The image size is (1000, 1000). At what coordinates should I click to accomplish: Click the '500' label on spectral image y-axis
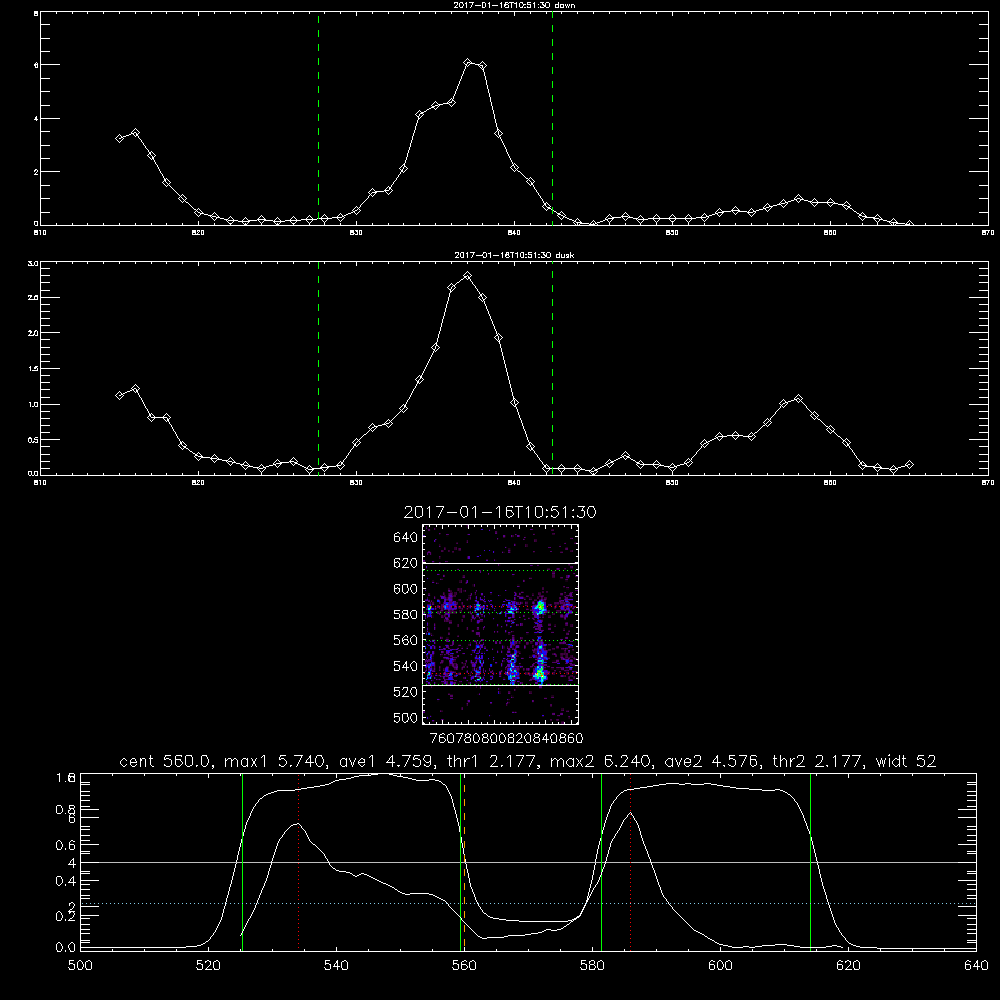click(x=406, y=717)
